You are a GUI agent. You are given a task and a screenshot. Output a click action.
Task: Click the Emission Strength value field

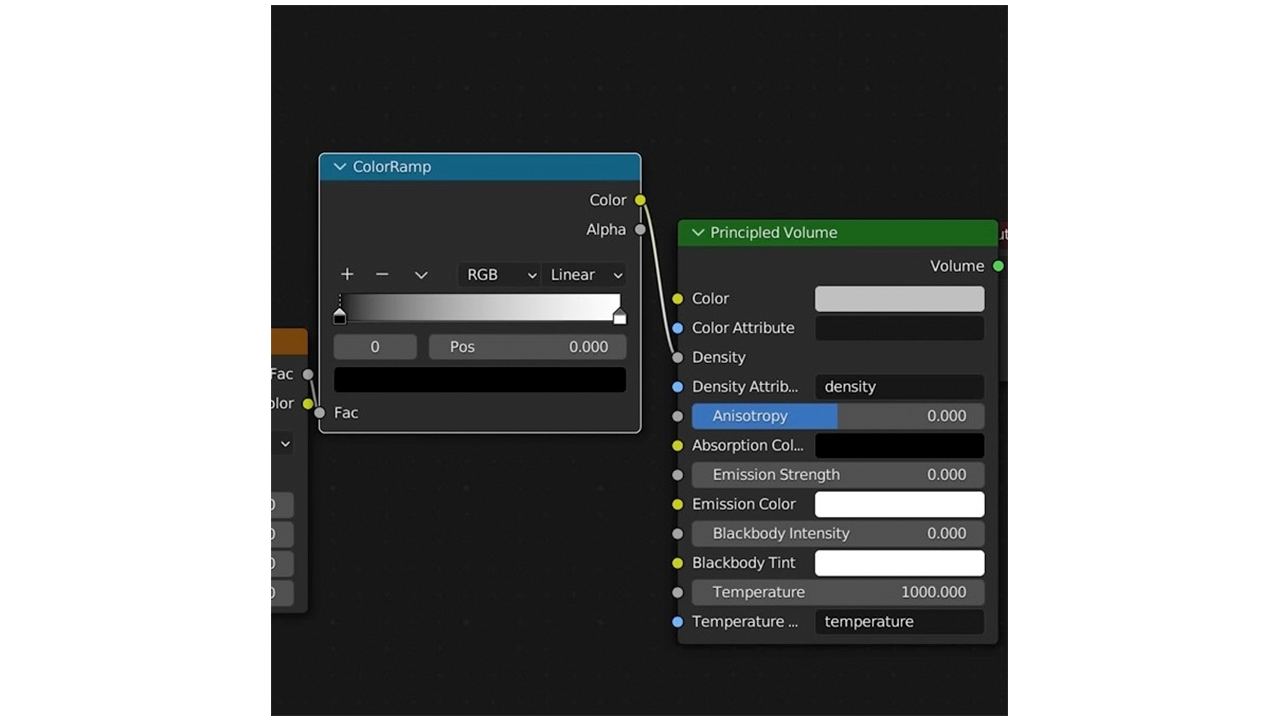pyautogui.click(x=838, y=475)
